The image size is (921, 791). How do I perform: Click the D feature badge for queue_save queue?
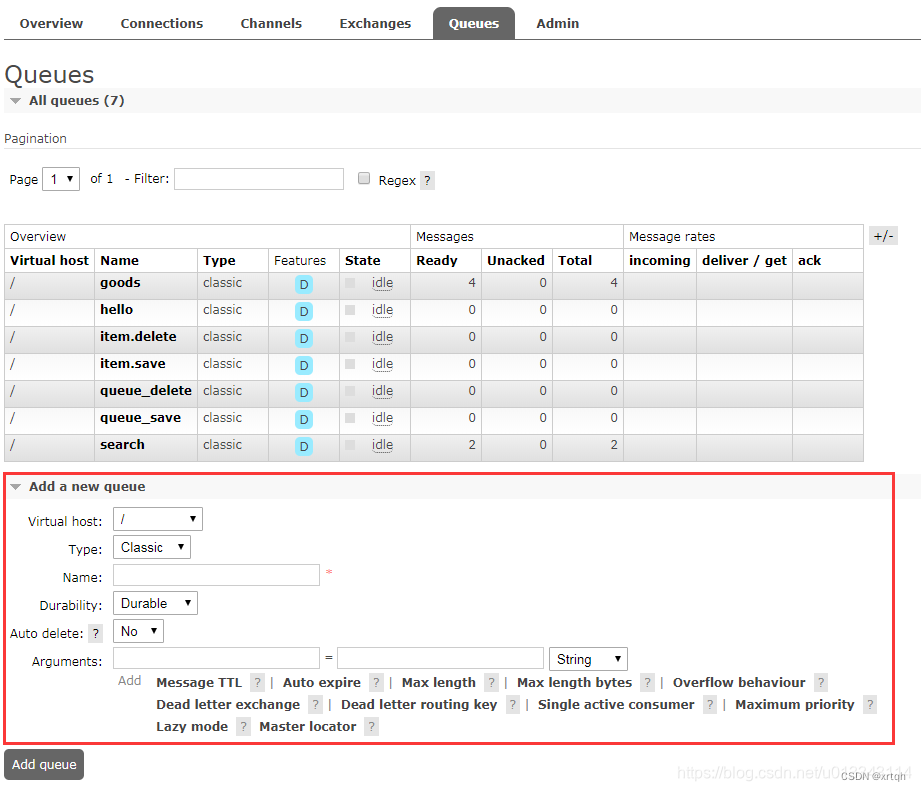[304, 420]
